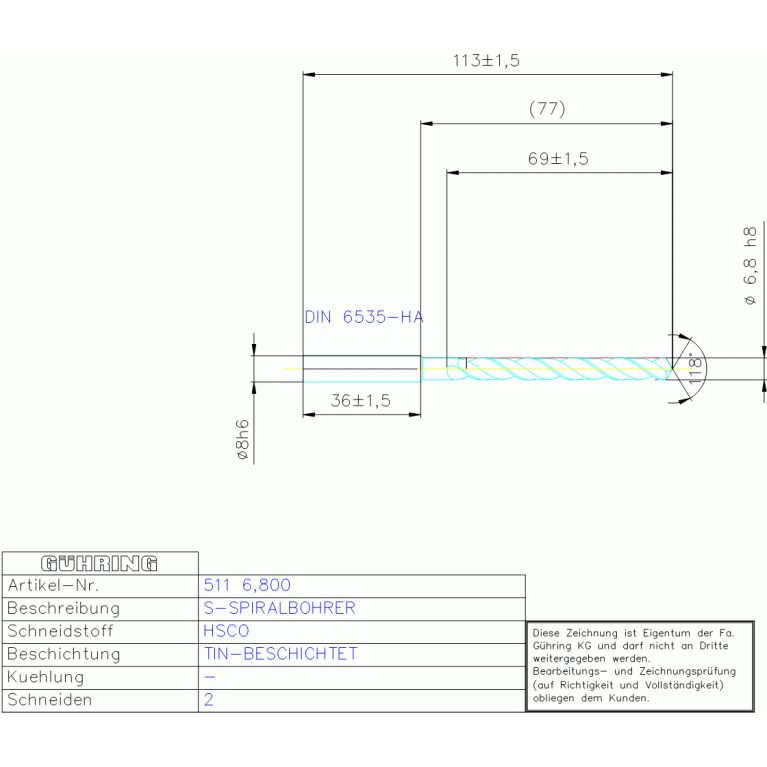Click the 69±1,5 flute length dimension
The height and width of the screenshot is (767, 767).
tap(557, 159)
